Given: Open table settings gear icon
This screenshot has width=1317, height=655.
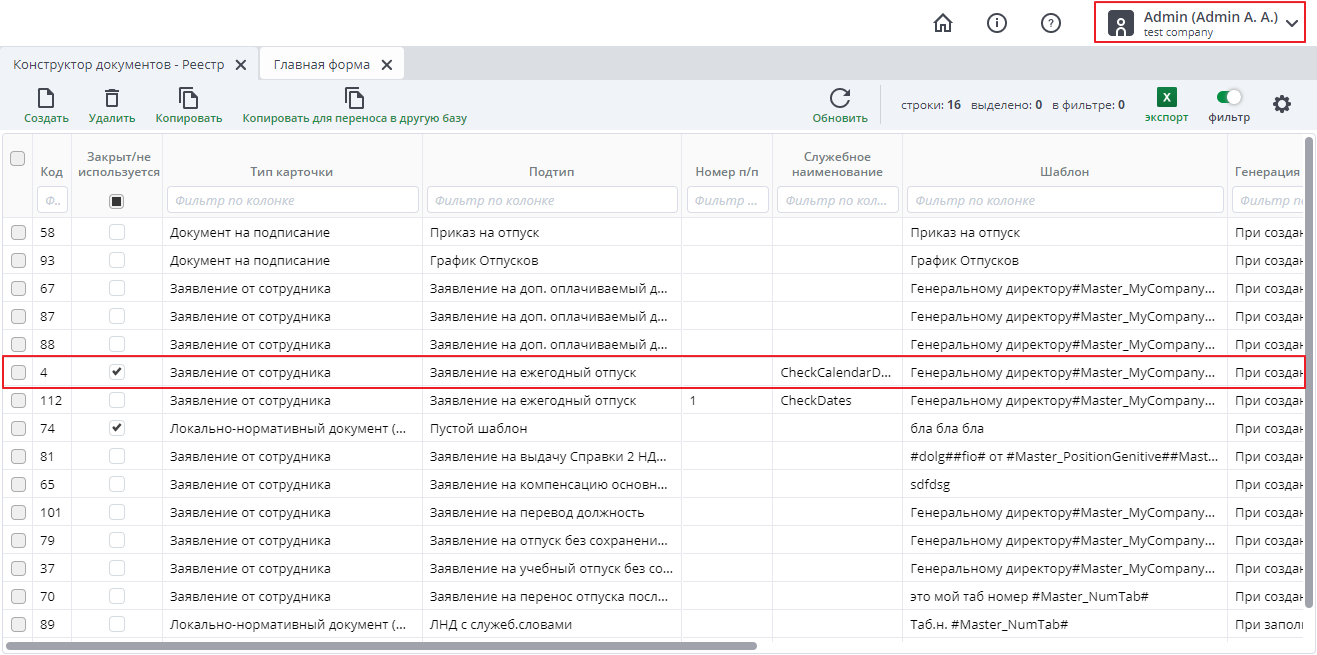Looking at the screenshot, I should point(1281,104).
